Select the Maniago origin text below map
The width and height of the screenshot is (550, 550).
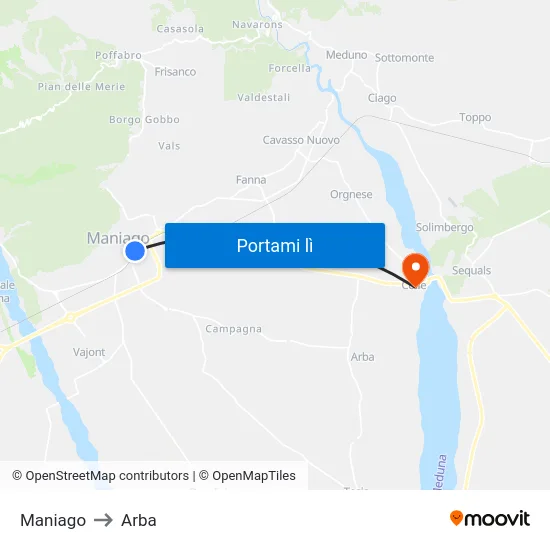53,520
